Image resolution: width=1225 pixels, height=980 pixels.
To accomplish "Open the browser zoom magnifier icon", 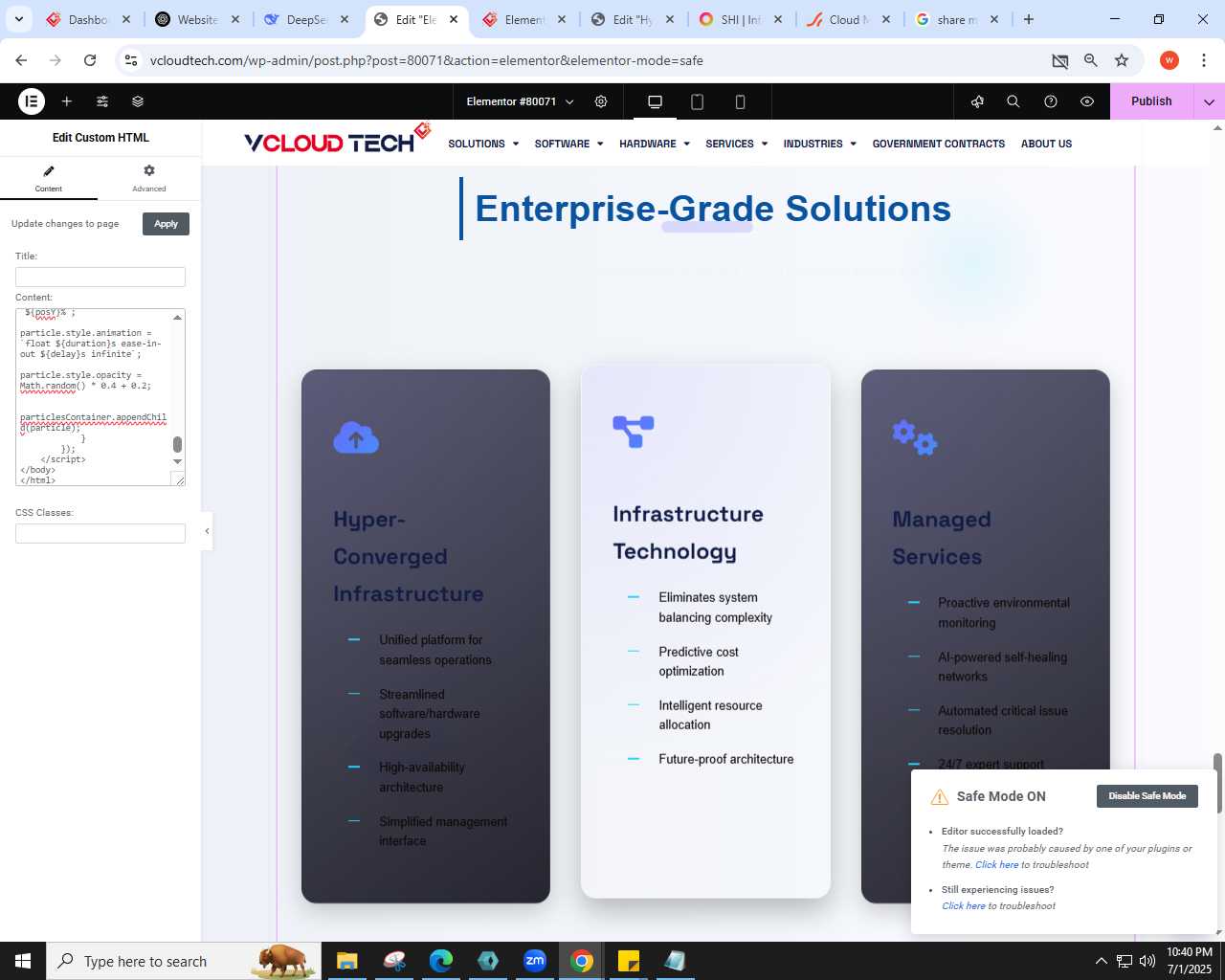I will click(1090, 60).
